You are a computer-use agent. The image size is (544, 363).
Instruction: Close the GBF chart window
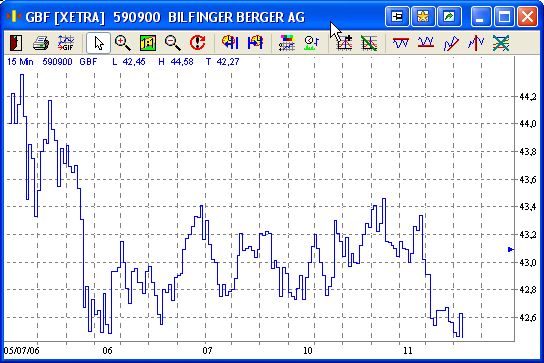(x=527, y=16)
